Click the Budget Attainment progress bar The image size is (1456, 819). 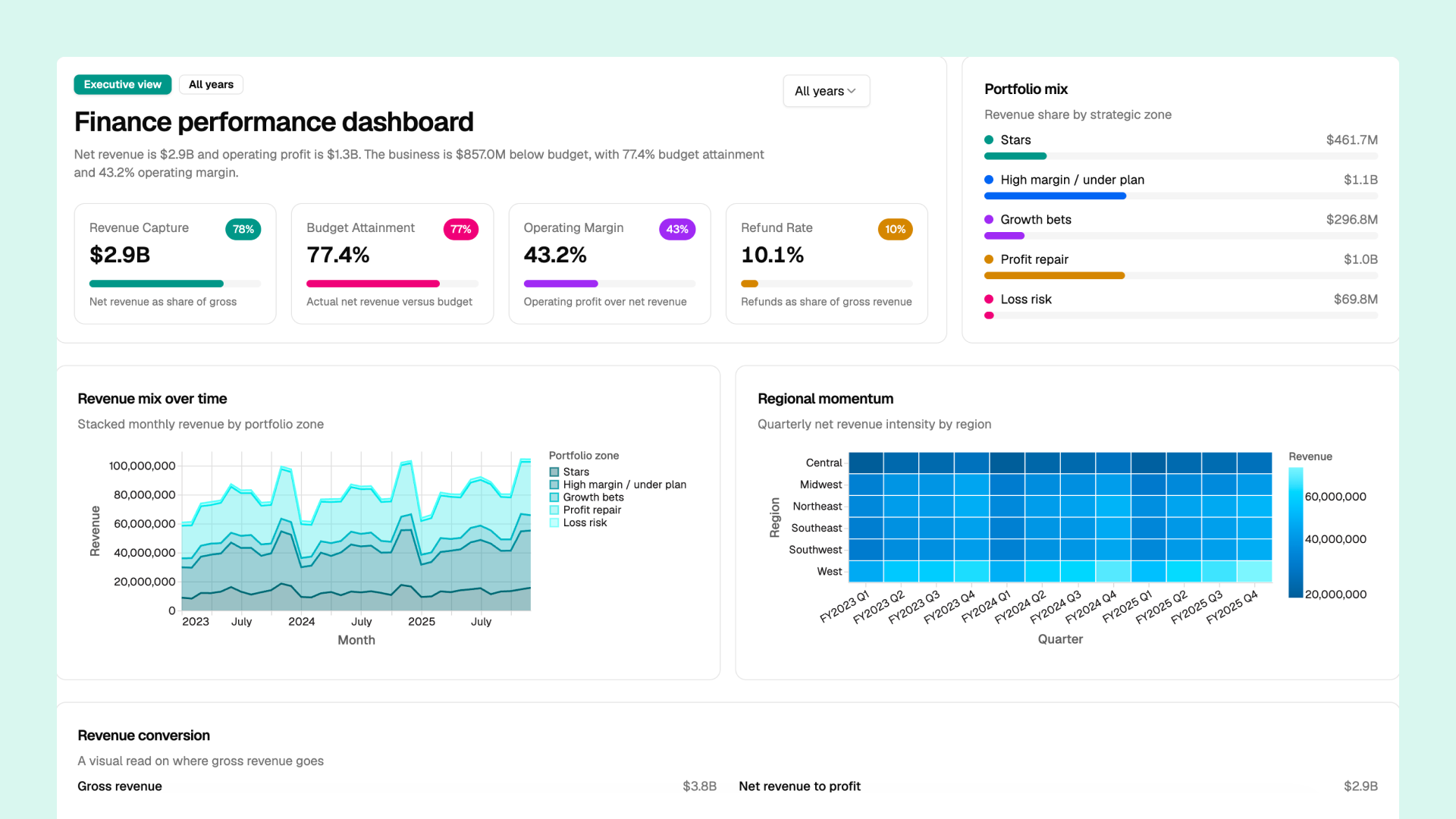click(x=392, y=284)
